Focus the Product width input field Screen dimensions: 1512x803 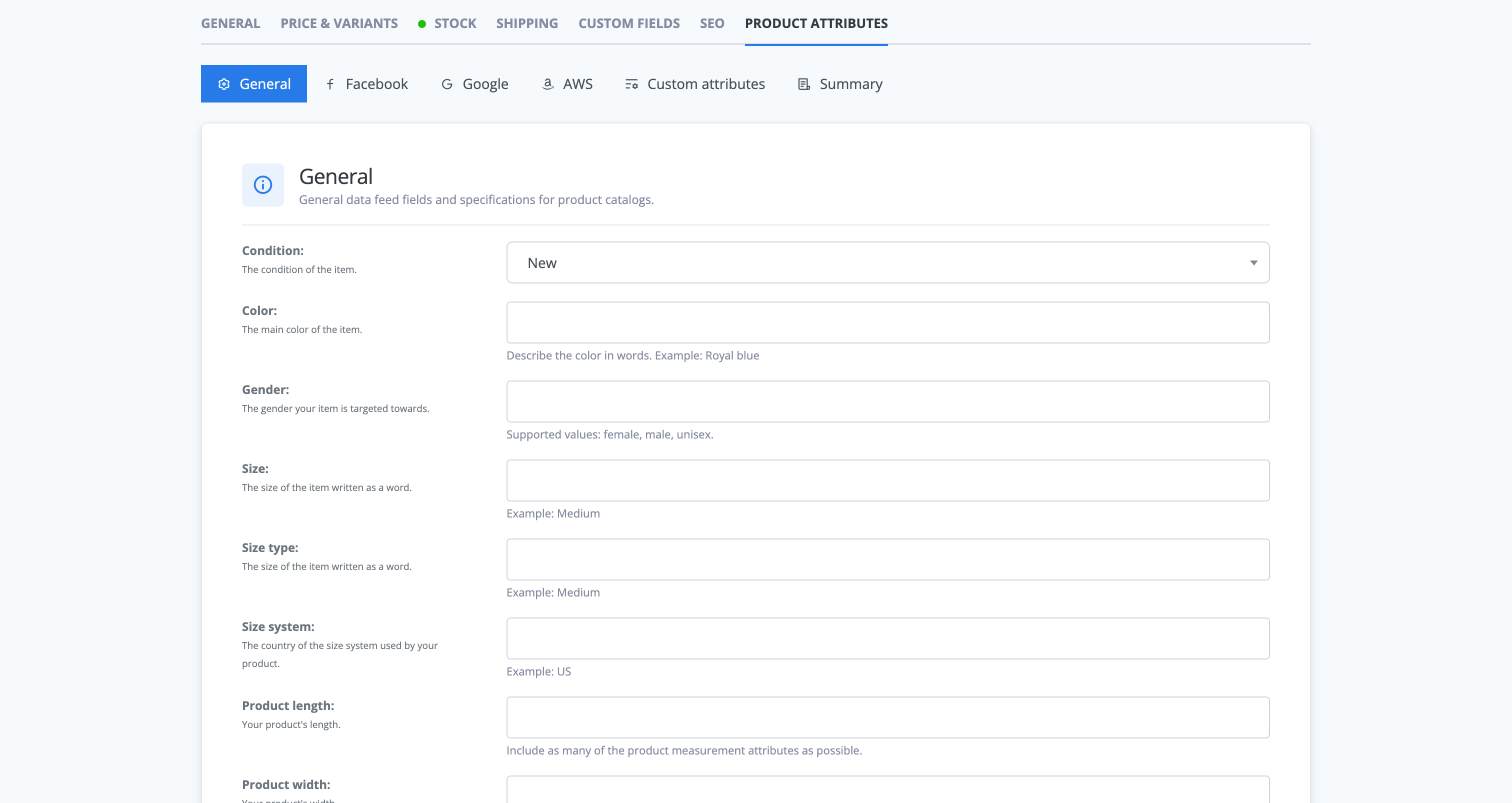click(x=887, y=789)
